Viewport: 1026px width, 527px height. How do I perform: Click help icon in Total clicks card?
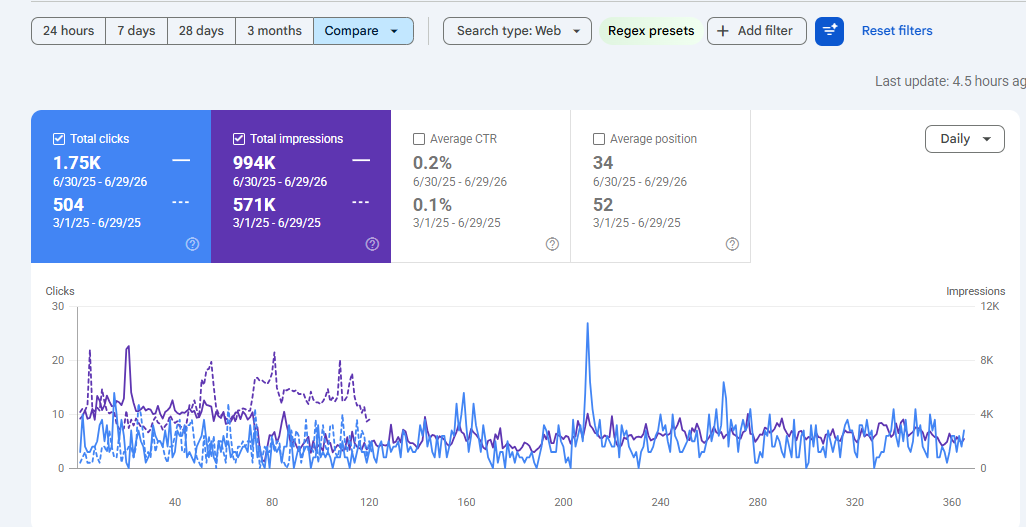[192, 244]
